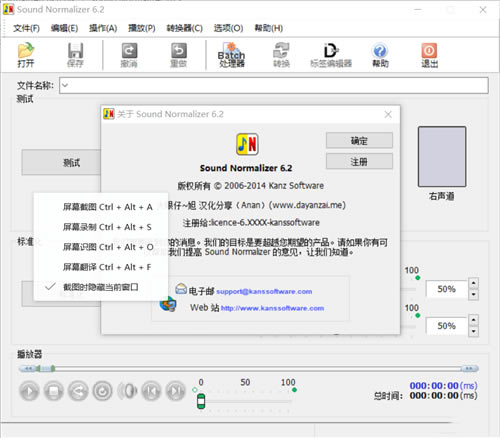Screen dimensions: 500x438
Task: Expand the 文件名称 dropdown
Action: pos(65,86)
